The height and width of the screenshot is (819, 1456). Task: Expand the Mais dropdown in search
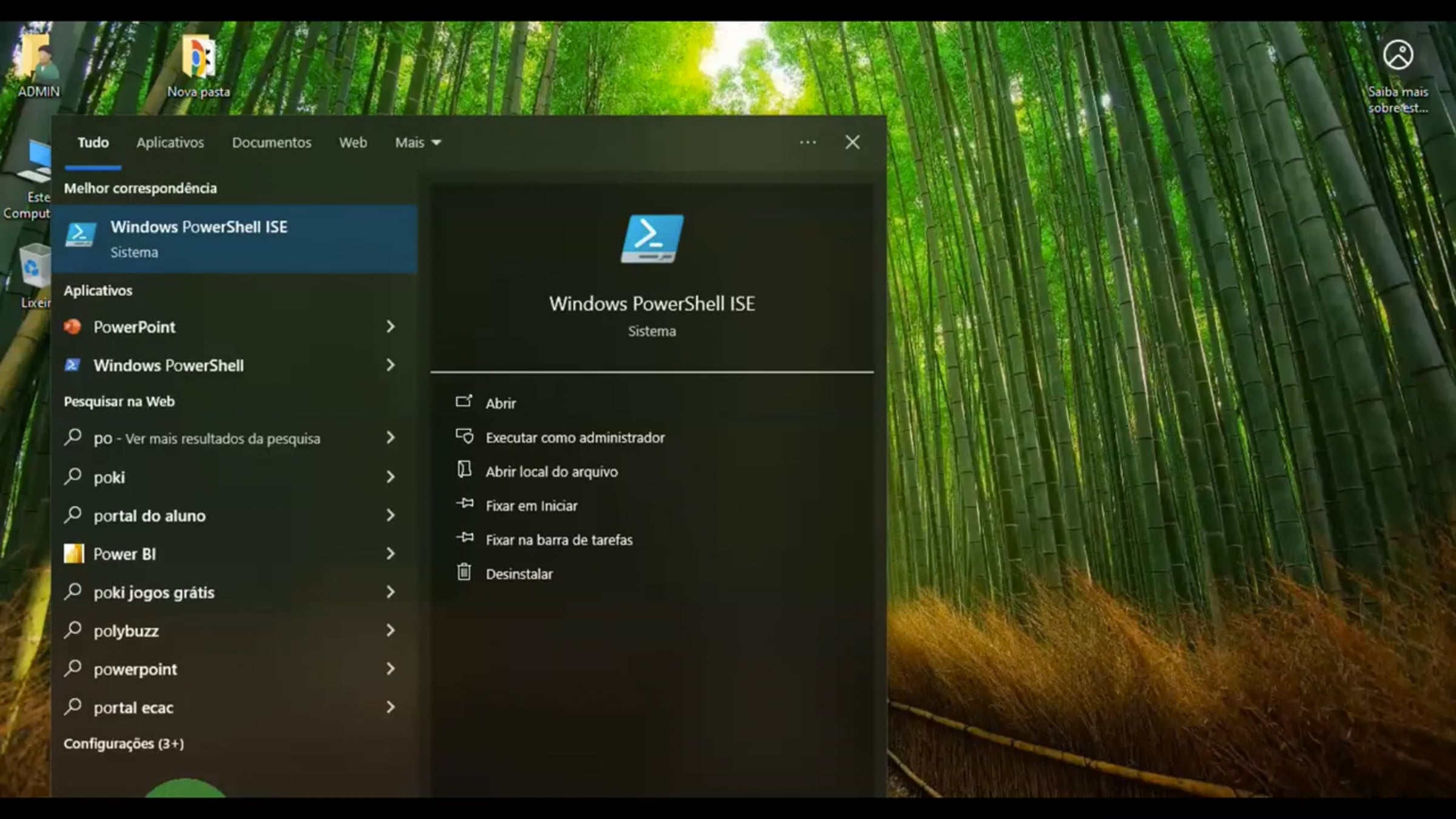[417, 143]
